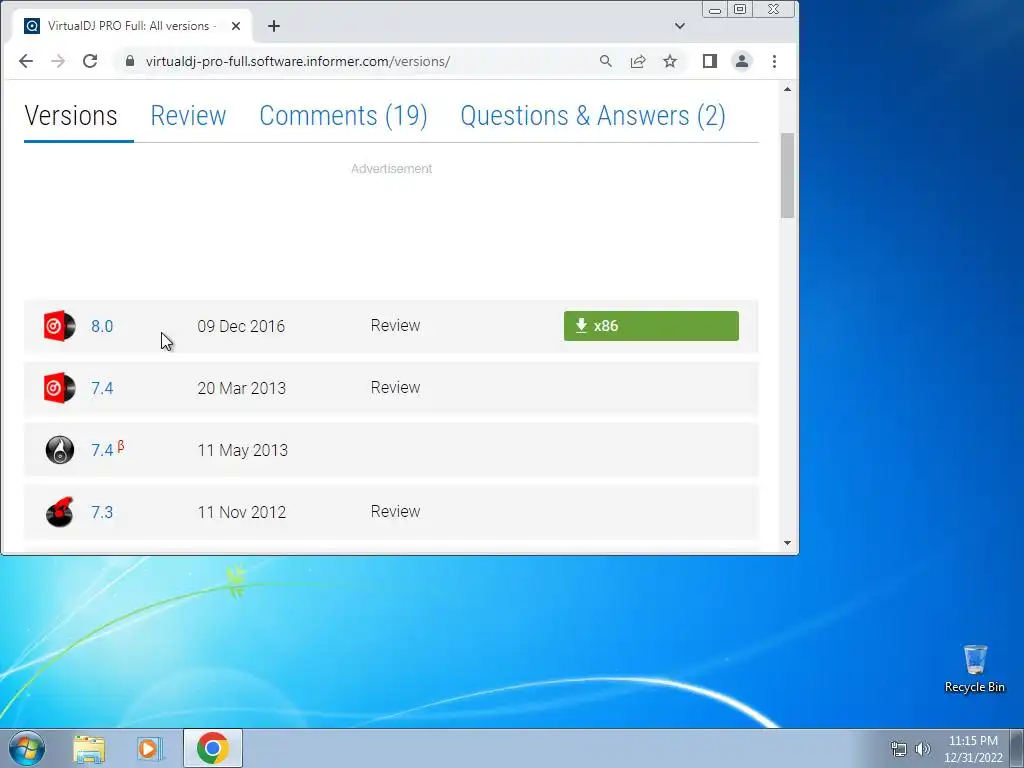
Task: Launch Windows Media Player from taskbar
Action: pyautogui.click(x=150, y=748)
